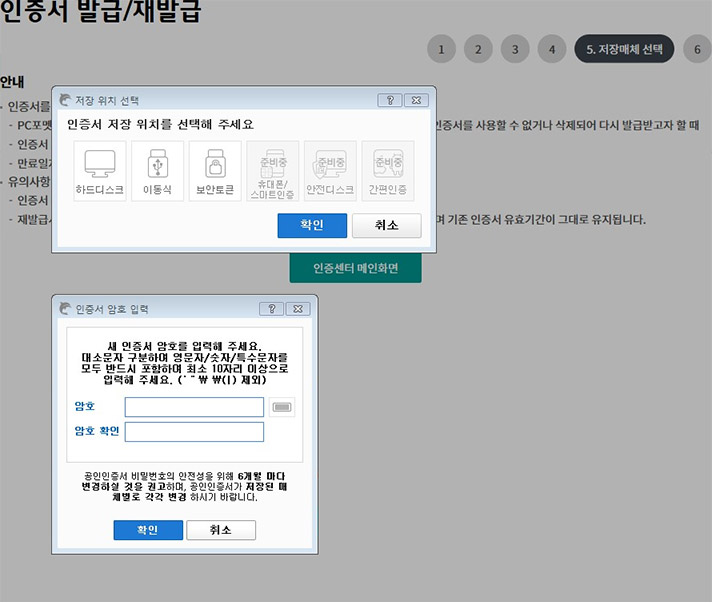This screenshot has width=712, height=603.
Task: Close the 인증서 암호 입력 dialog
Action: coord(298,309)
